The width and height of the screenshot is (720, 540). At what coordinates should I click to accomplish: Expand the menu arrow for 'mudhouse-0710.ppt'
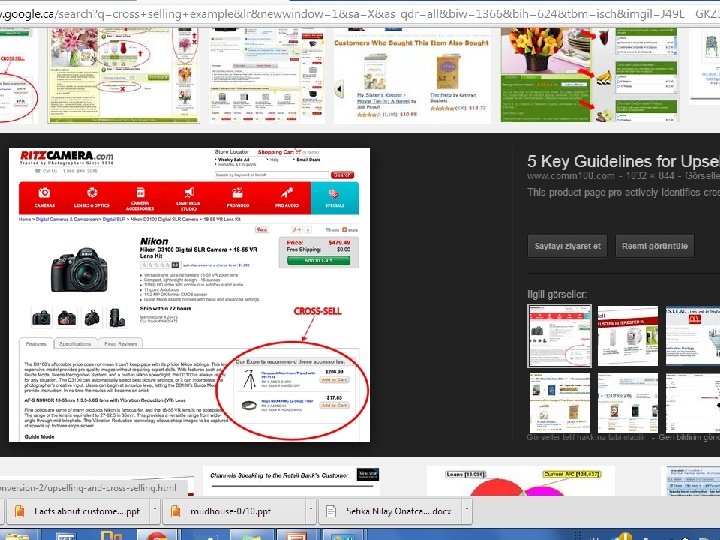coord(311,510)
